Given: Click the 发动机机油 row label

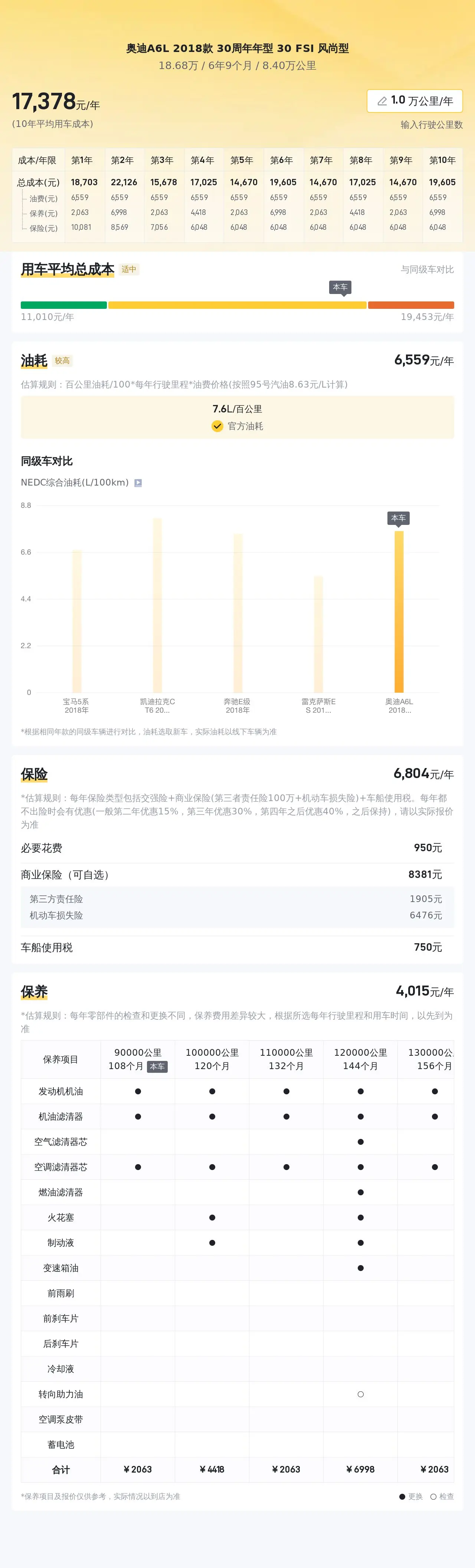Looking at the screenshot, I should tap(61, 1091).
